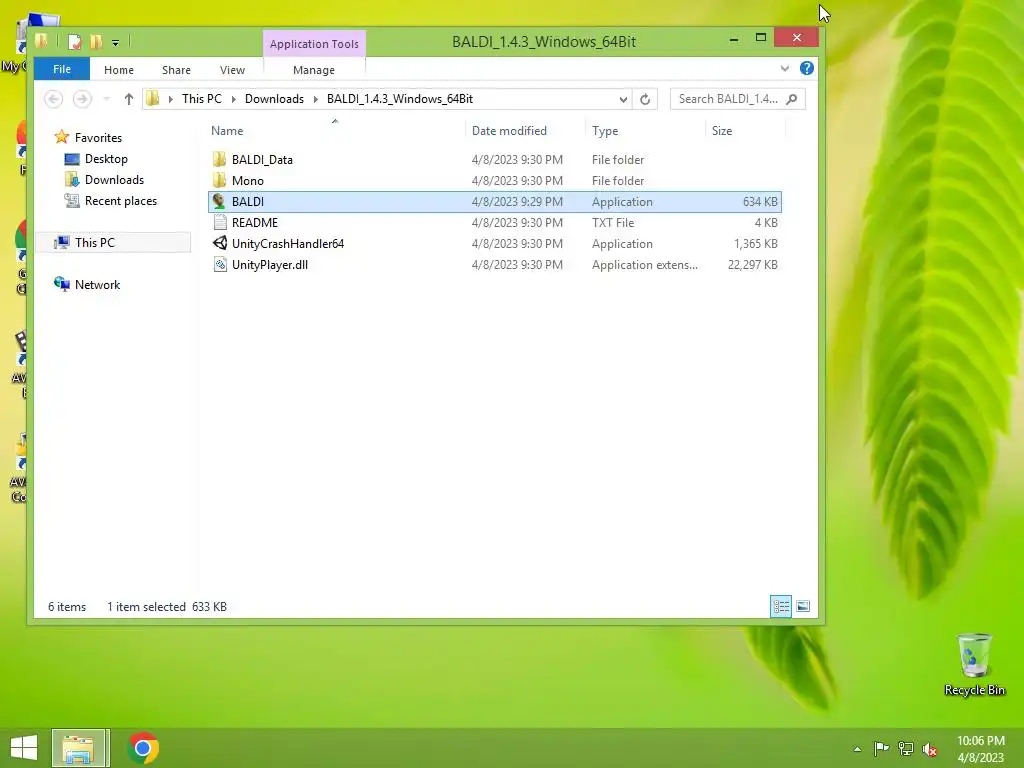
Task: Switch to the View ribbon tab
Action: (x=232, y=70)
